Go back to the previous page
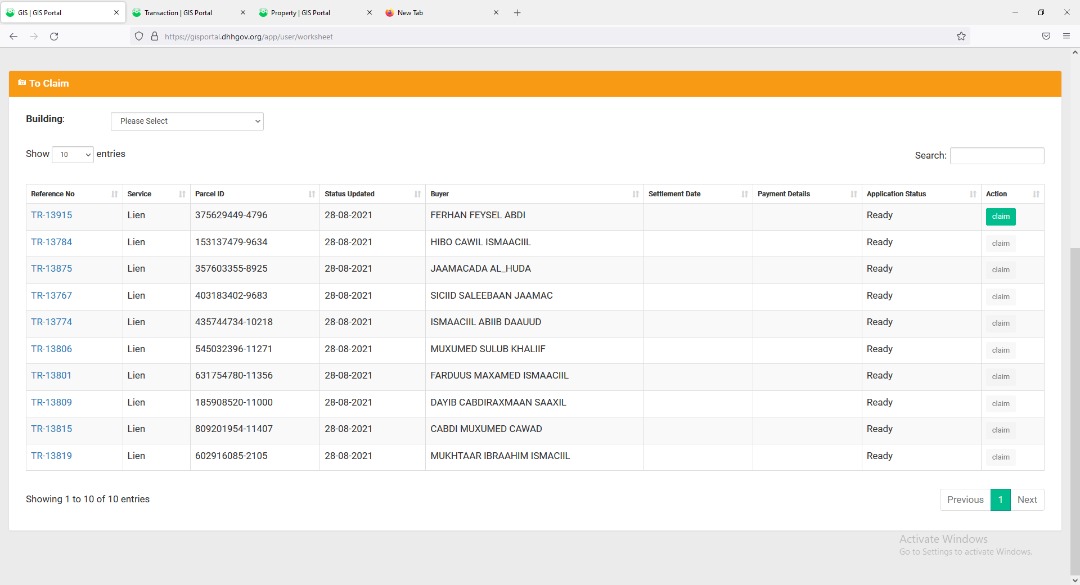Image resolution: width=1080 pixels, height=585 pixels. click(x=14, y=37)
